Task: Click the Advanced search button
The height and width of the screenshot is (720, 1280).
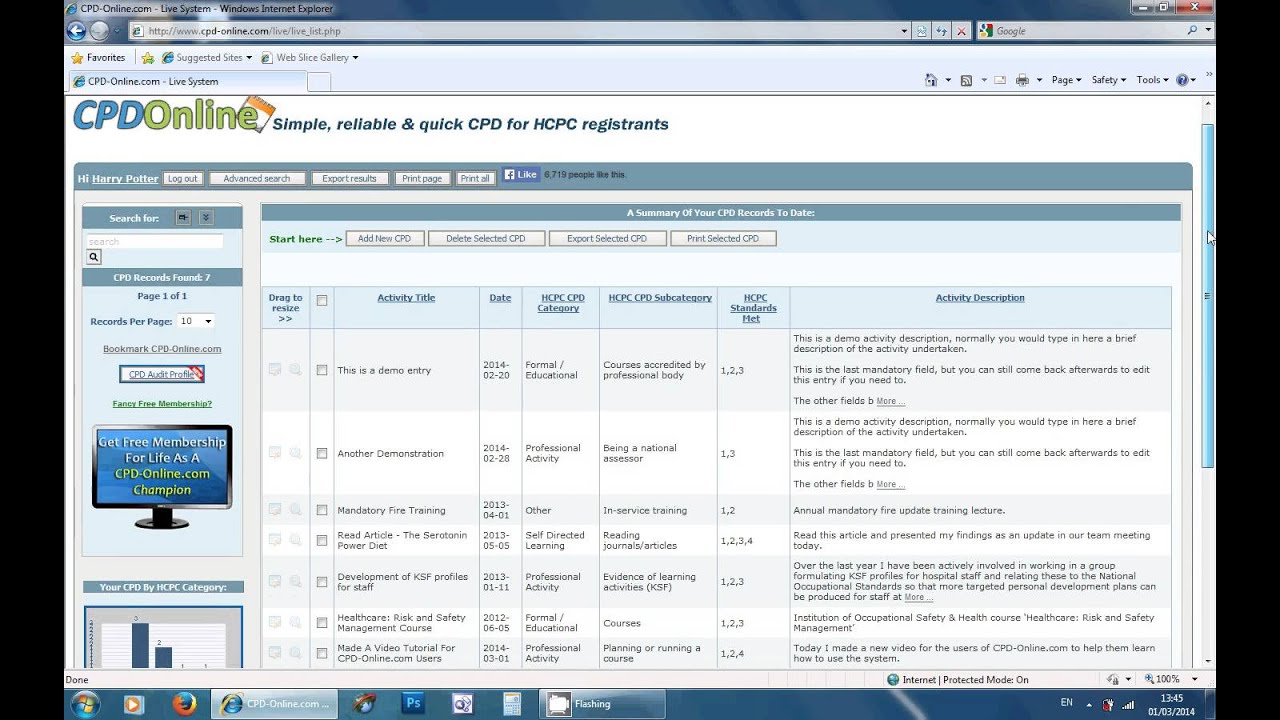Action: coord(257,178)
